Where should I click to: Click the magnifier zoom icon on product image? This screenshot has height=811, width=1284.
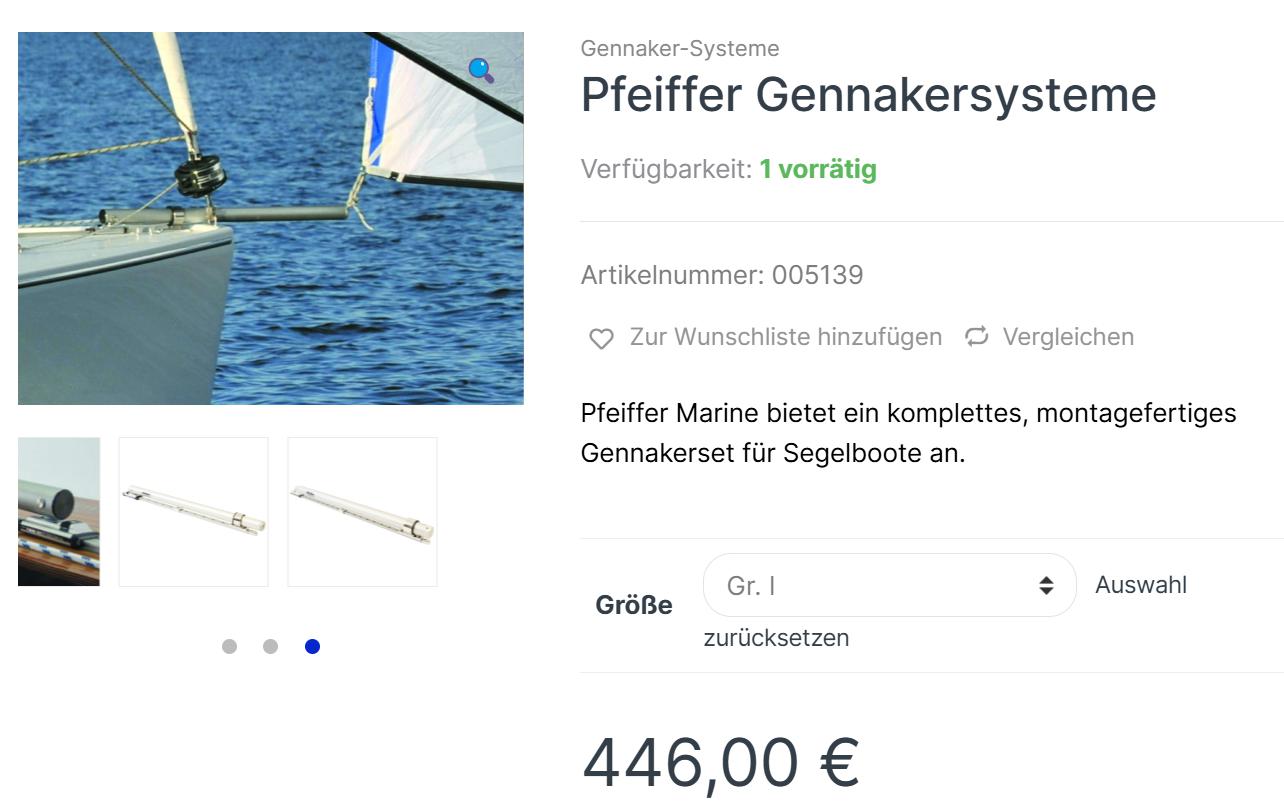(x=481, y=70)
